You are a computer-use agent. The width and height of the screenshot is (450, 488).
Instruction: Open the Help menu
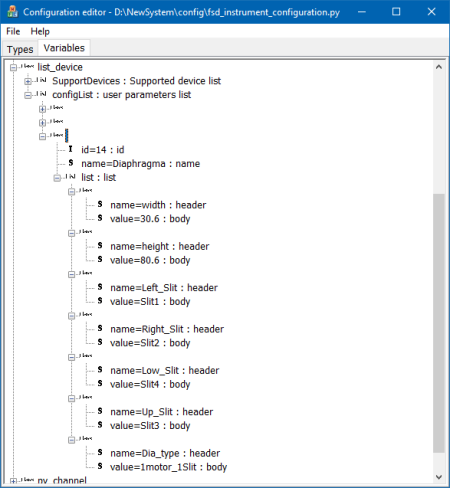[40, 31]
